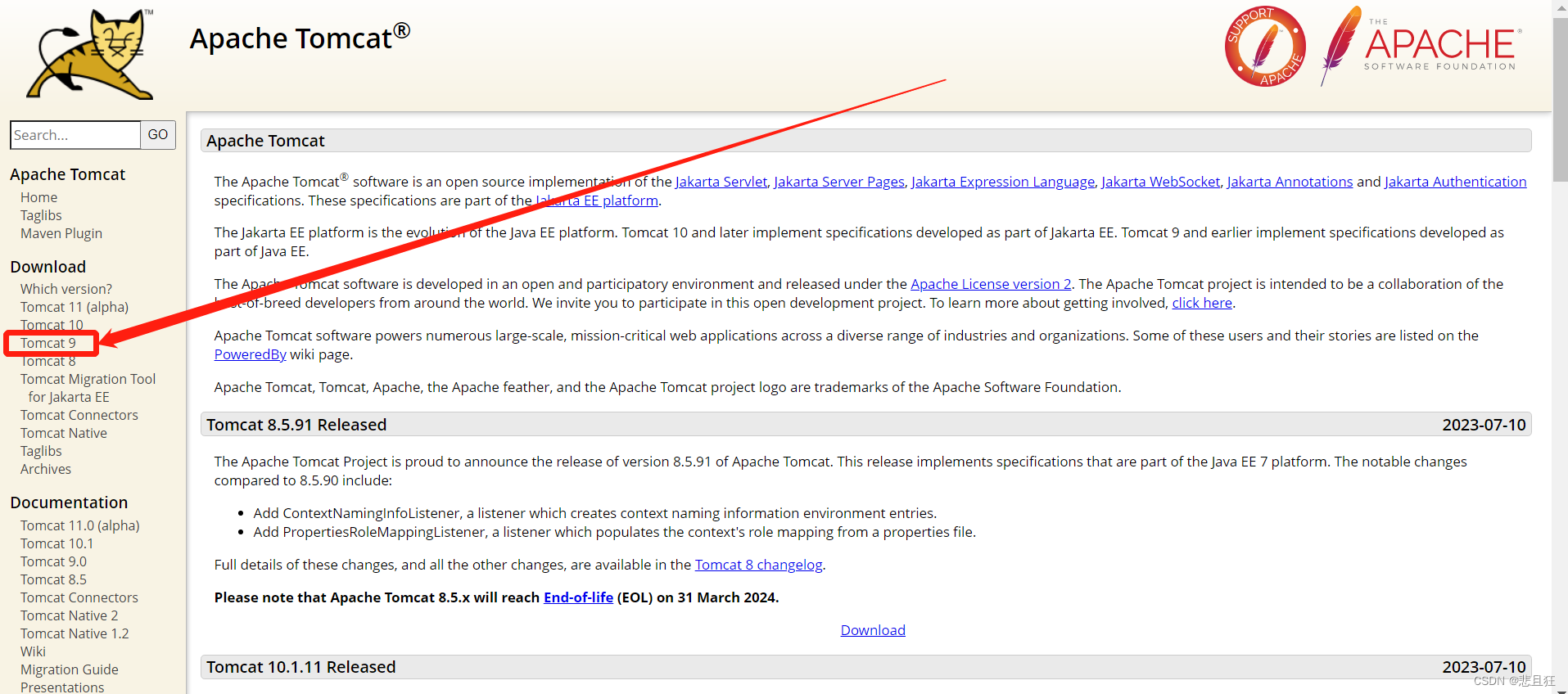This screenshot has width=1568, height=694.
Task: Select Tomcat 9 download link
Action: tap(48, 343)
